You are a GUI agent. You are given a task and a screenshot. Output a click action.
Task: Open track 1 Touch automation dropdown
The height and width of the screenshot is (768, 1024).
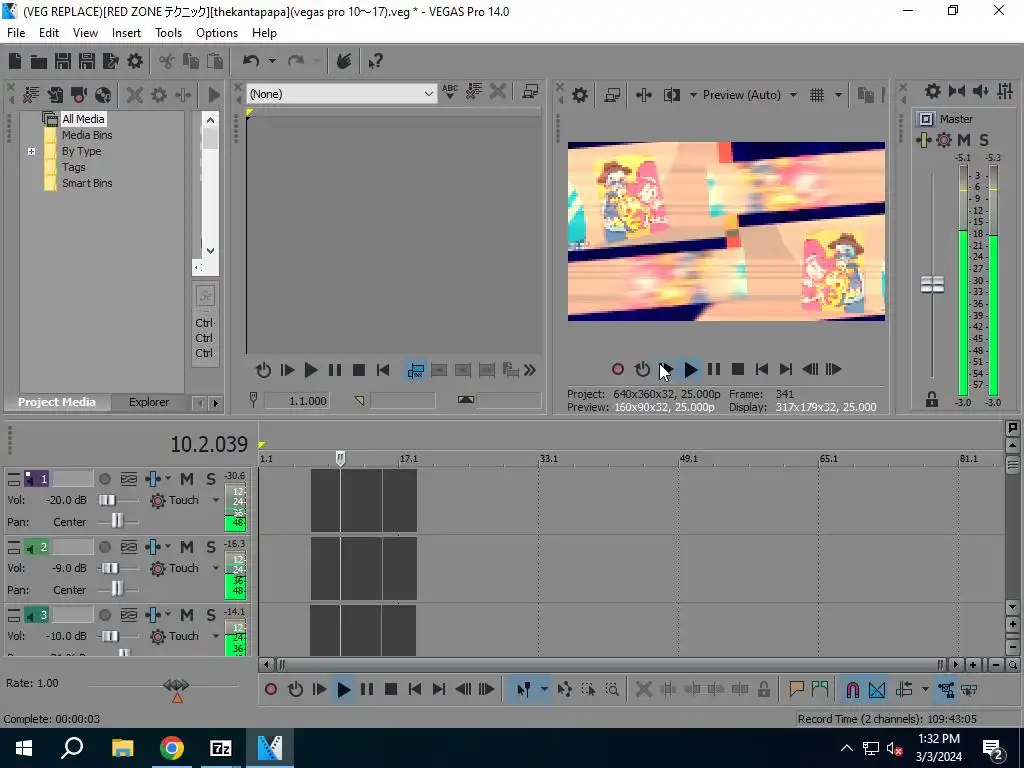tap(216, 500)
